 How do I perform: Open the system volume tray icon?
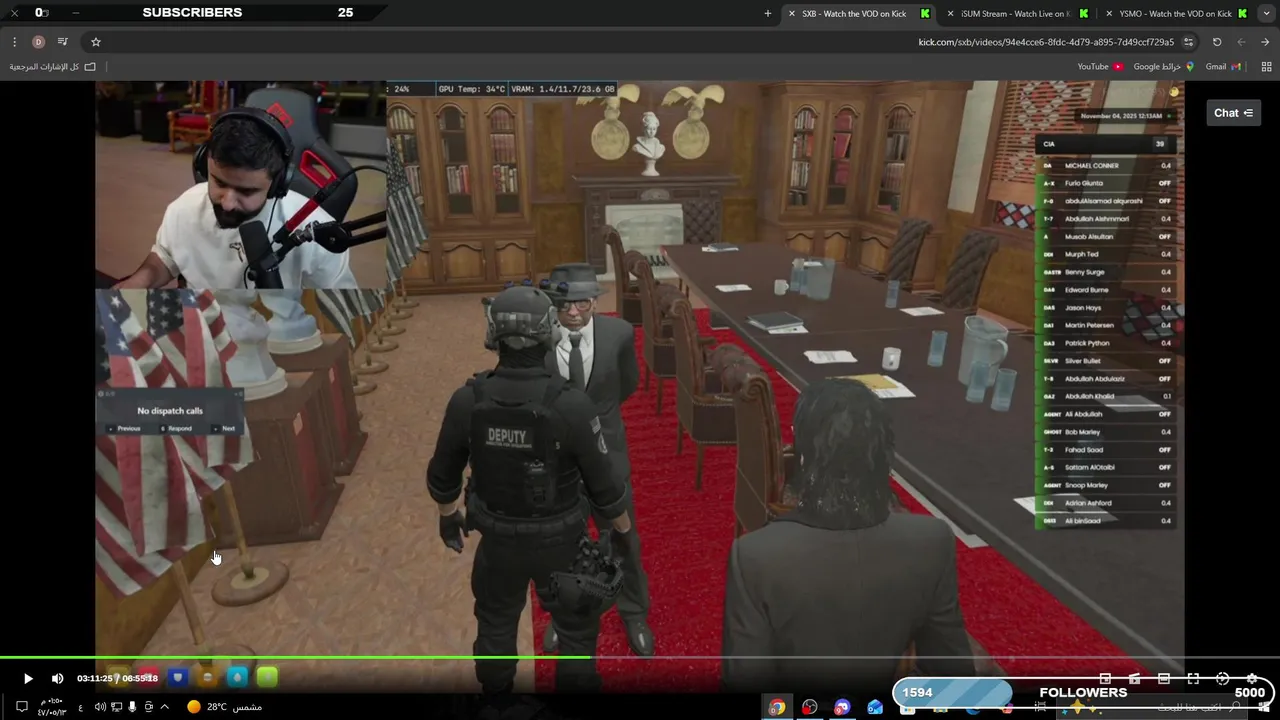click(100, 707)
